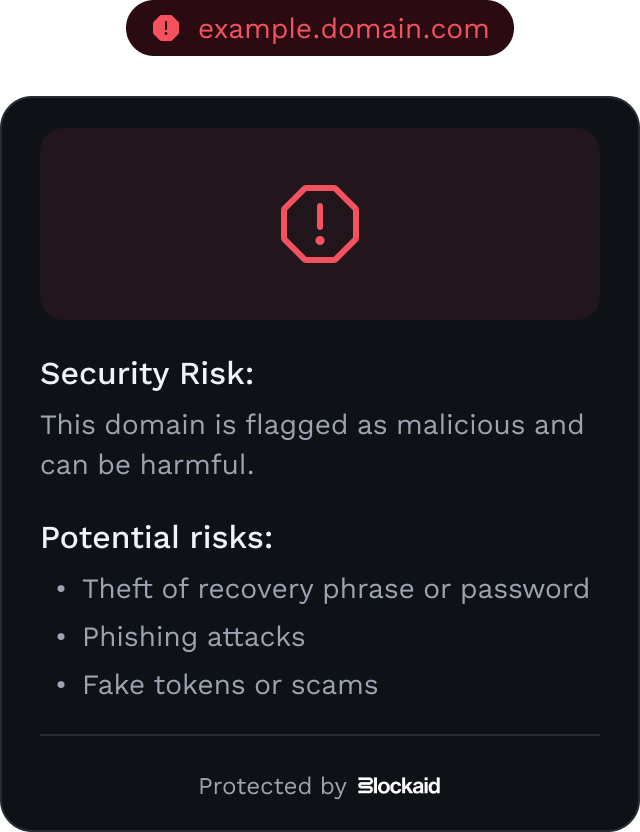Select the 'Phishing attacks' list item
The height and width of the screenshot is (832, 640).
(194, 637)
